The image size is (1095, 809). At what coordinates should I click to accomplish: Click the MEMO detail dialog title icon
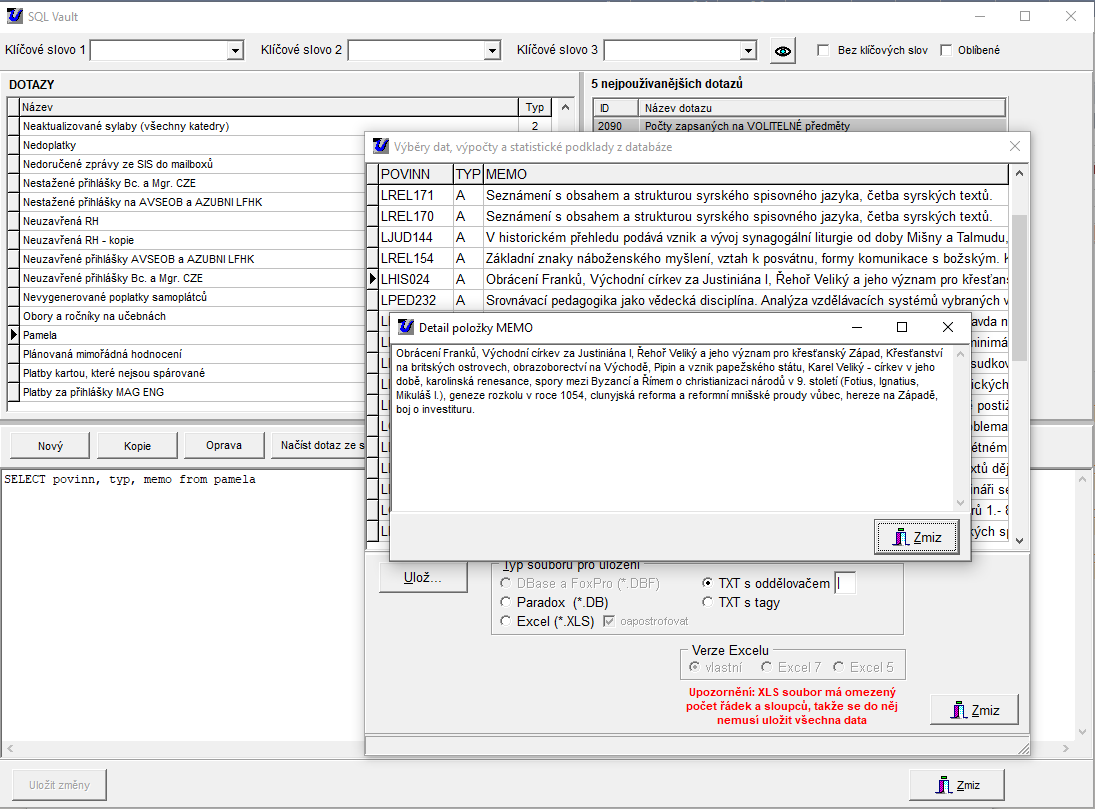pyautogui.click(x=405, y=327)
